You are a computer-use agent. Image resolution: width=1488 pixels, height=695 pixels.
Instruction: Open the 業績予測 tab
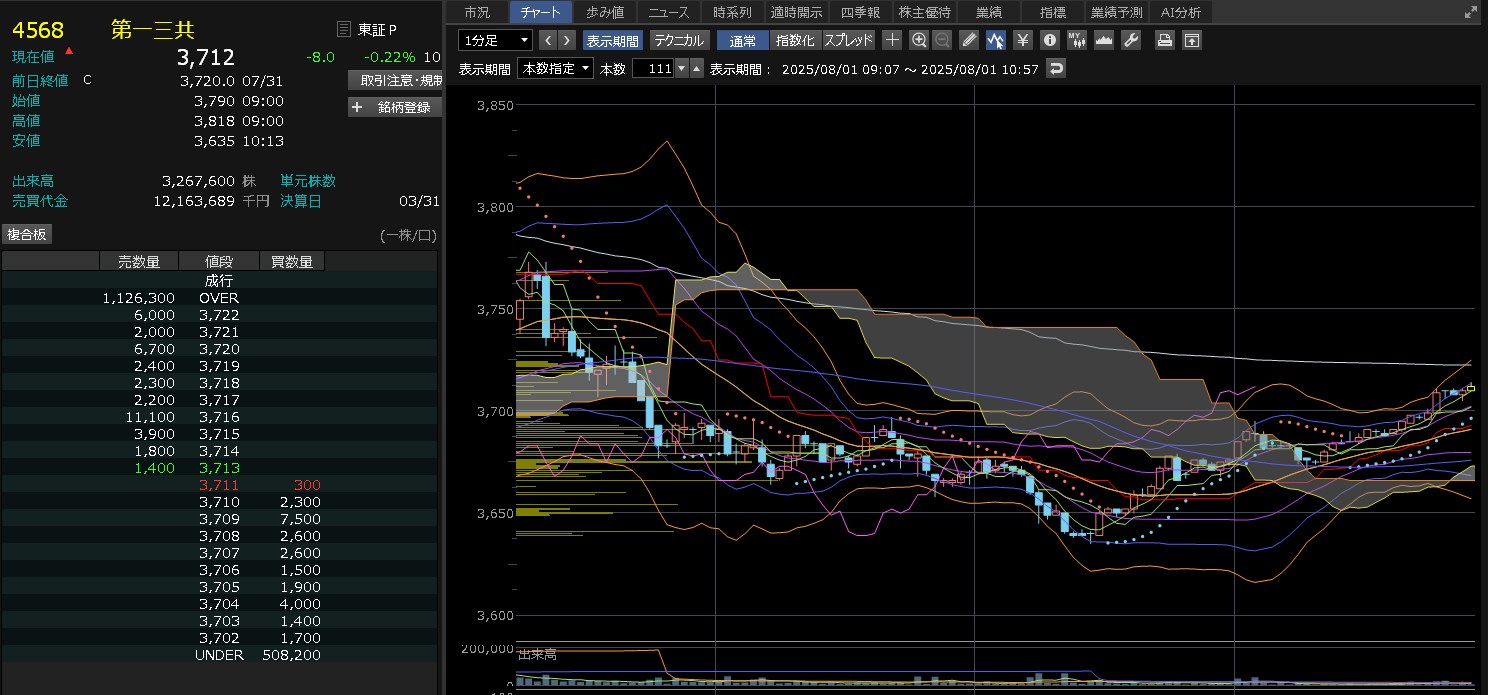pos(1116,12)
